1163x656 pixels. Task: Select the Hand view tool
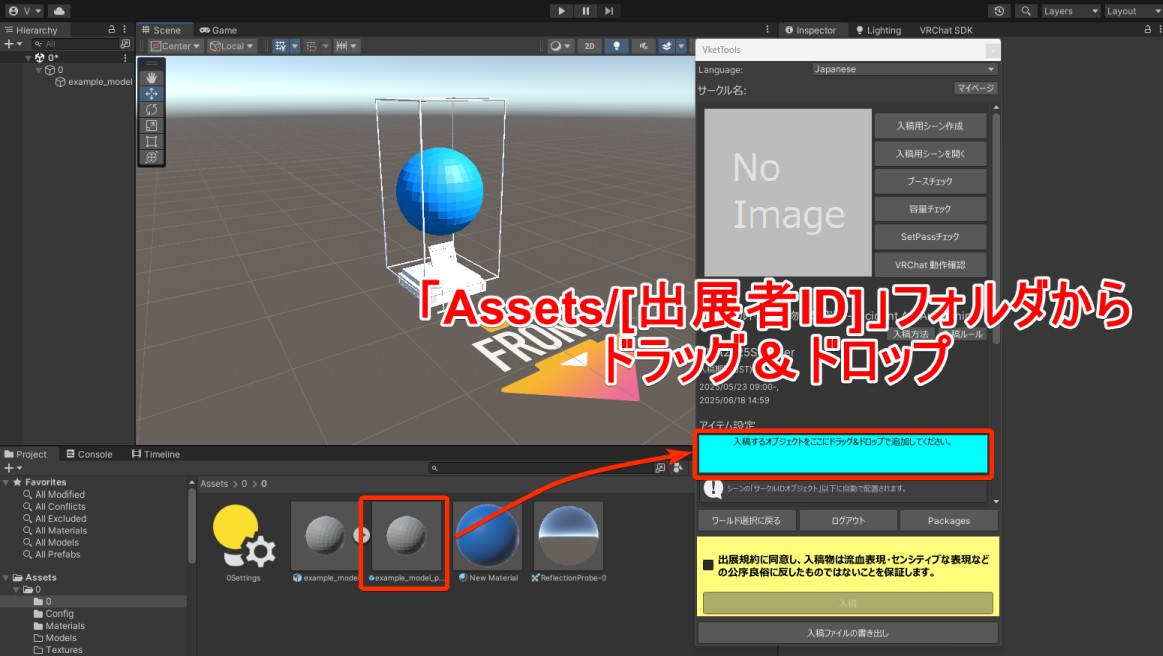[151, 78]
